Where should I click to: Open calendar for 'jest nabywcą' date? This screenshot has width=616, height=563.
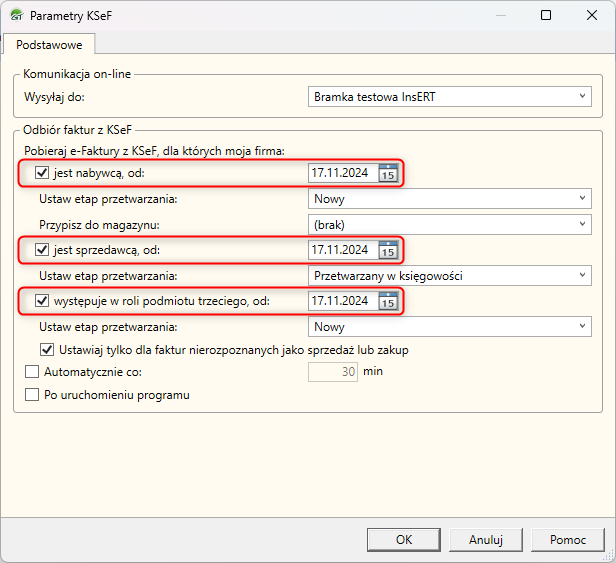click(x=389, y=173)
